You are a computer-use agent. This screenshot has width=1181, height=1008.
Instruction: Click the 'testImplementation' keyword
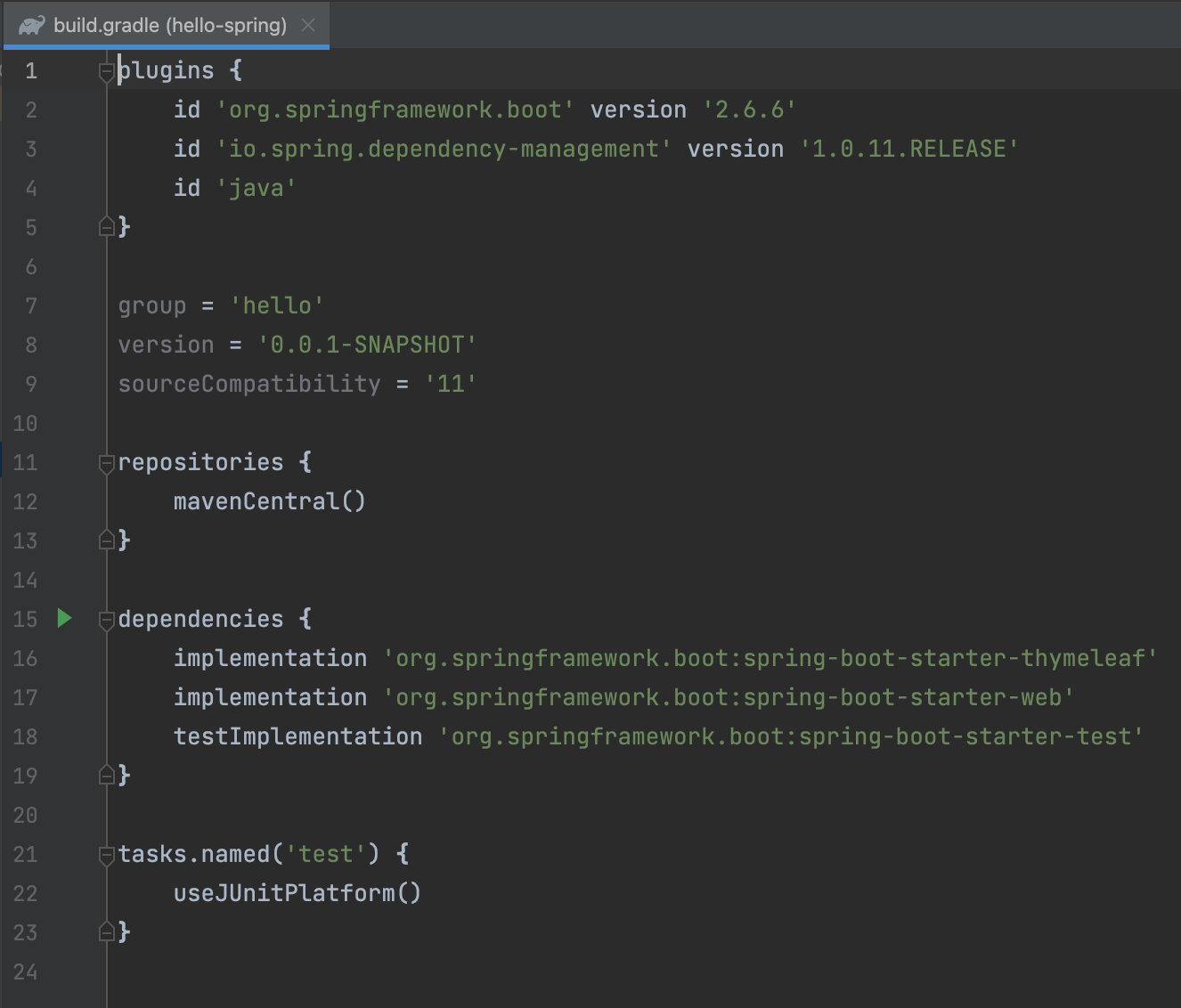tap(297, 736)
